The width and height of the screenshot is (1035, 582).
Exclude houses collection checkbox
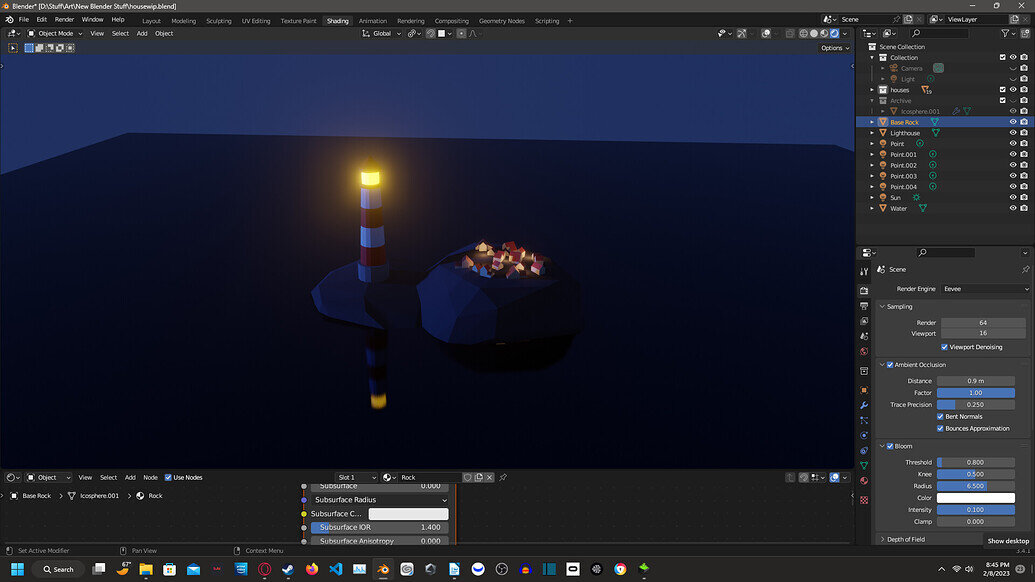tap(1002, 90)
